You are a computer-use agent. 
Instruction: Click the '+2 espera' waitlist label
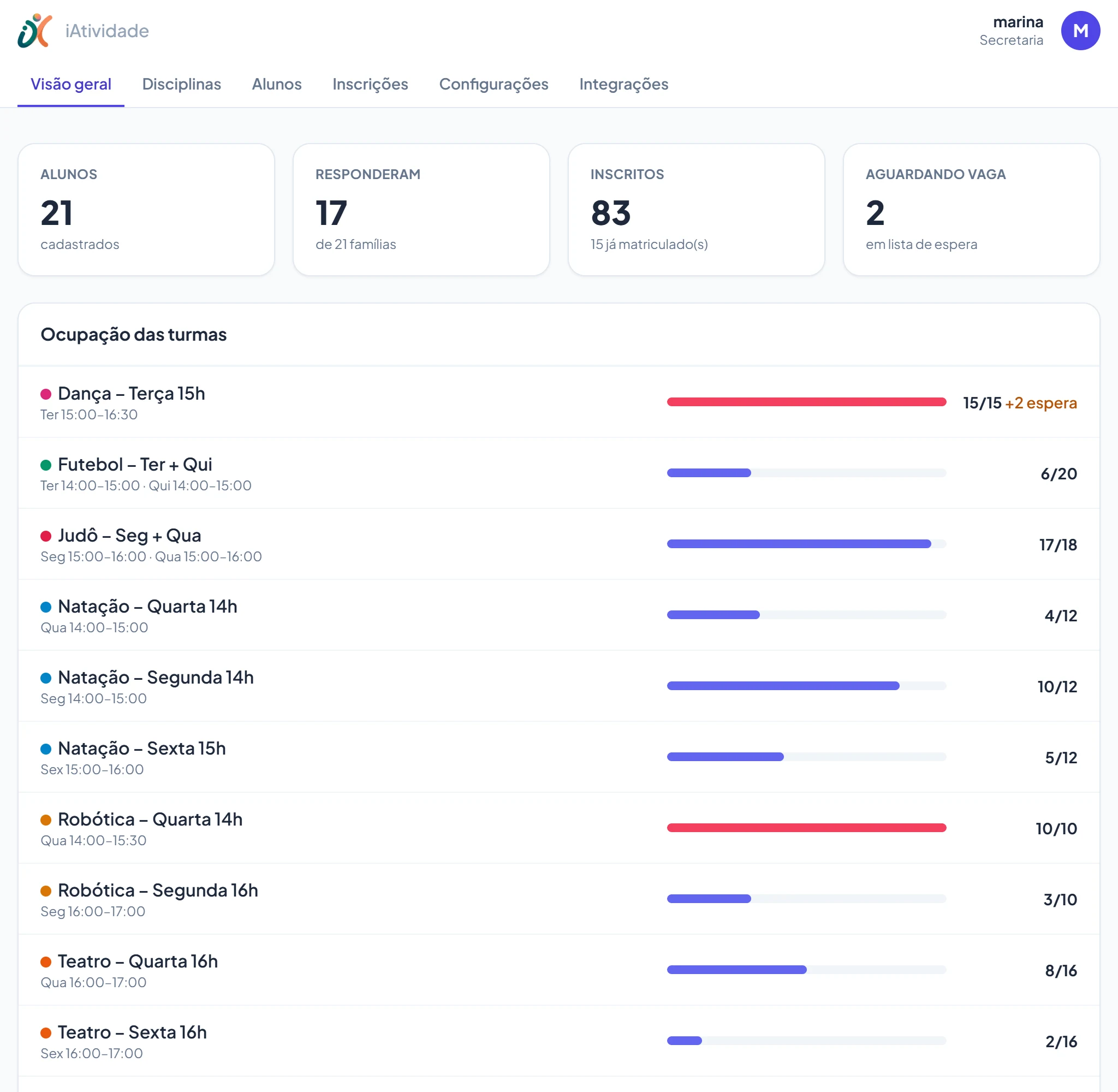pos(1040,403)
